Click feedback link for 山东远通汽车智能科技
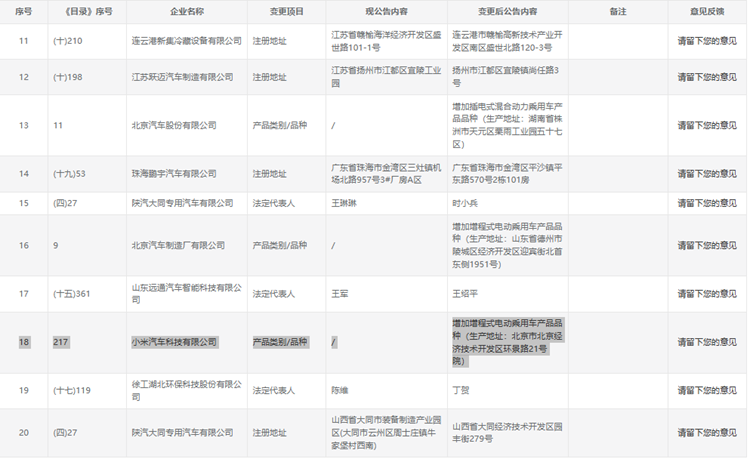This screenshot has width=750, height=459. pos(706,294)
